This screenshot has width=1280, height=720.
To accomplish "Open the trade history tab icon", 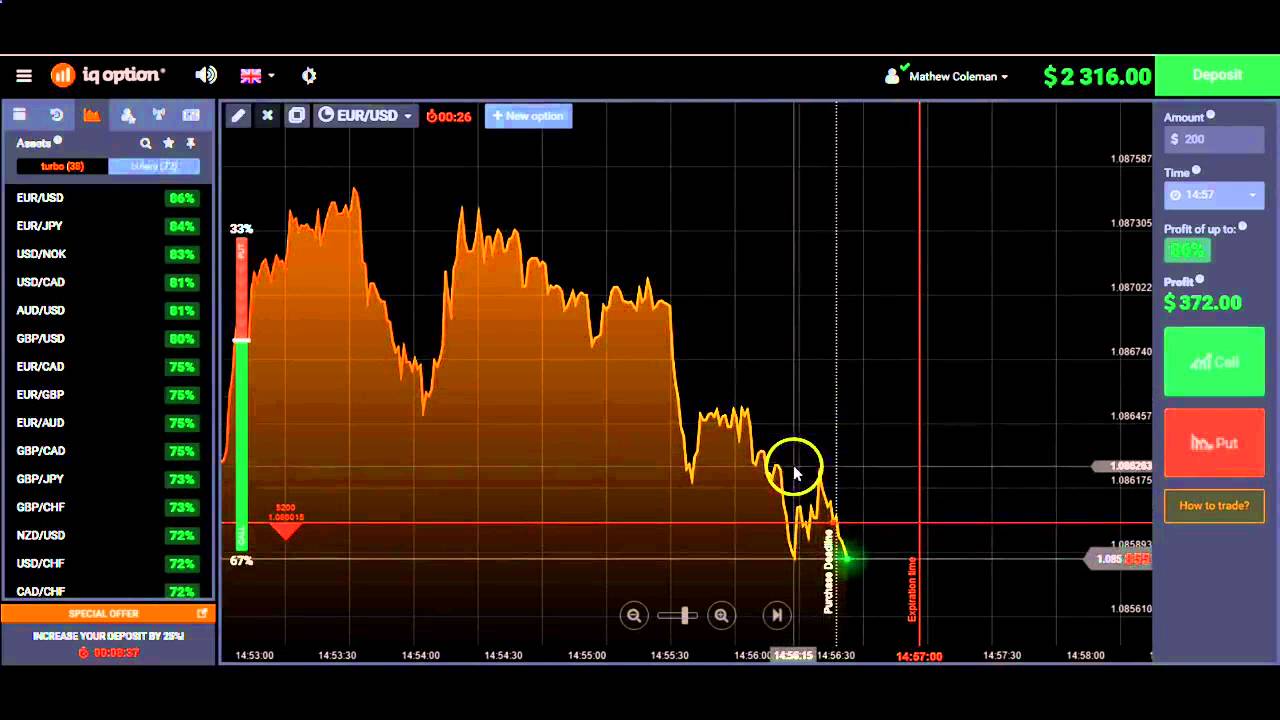I will (x=56, y=115).
